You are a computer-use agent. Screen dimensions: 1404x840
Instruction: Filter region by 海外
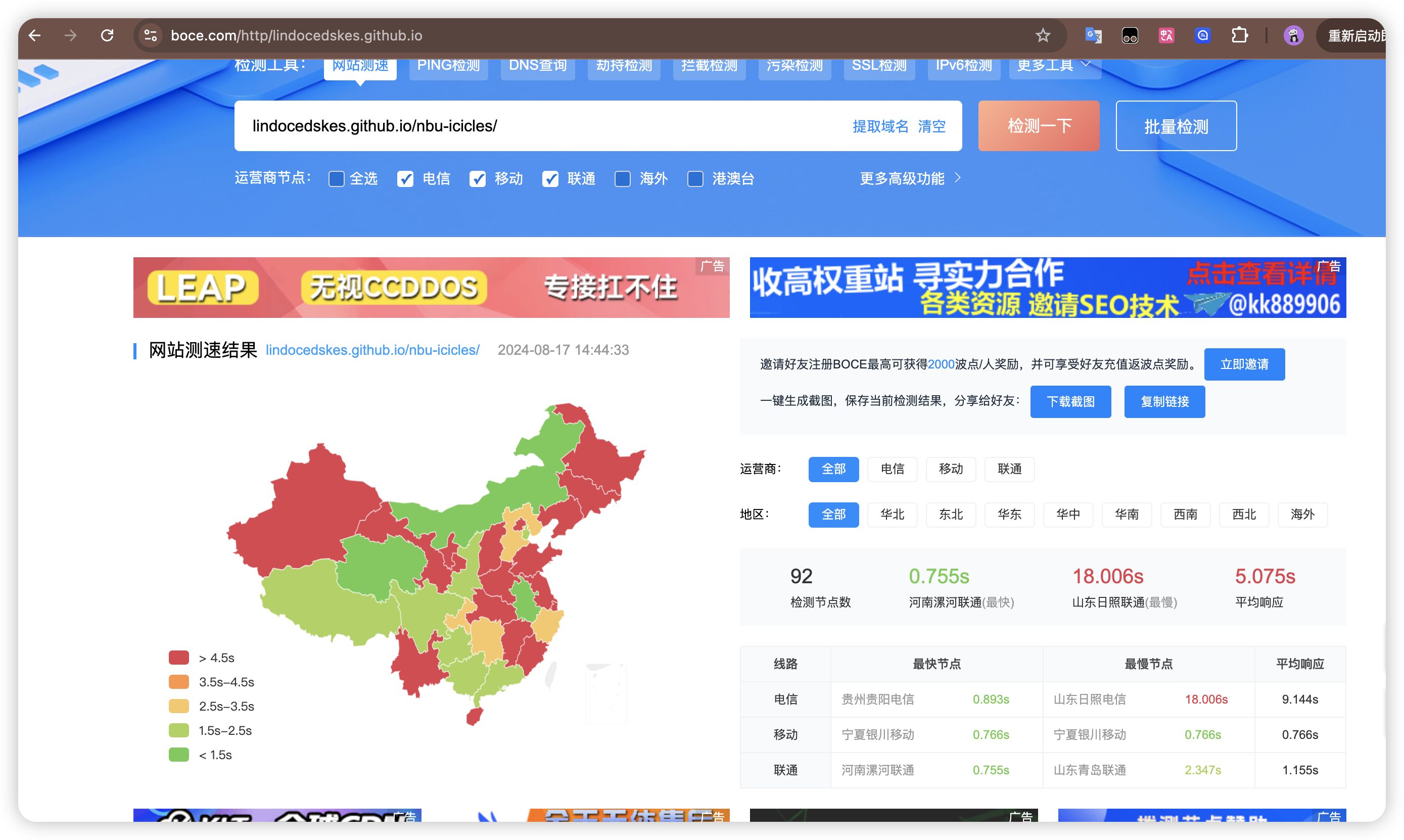click(1302, 514)
